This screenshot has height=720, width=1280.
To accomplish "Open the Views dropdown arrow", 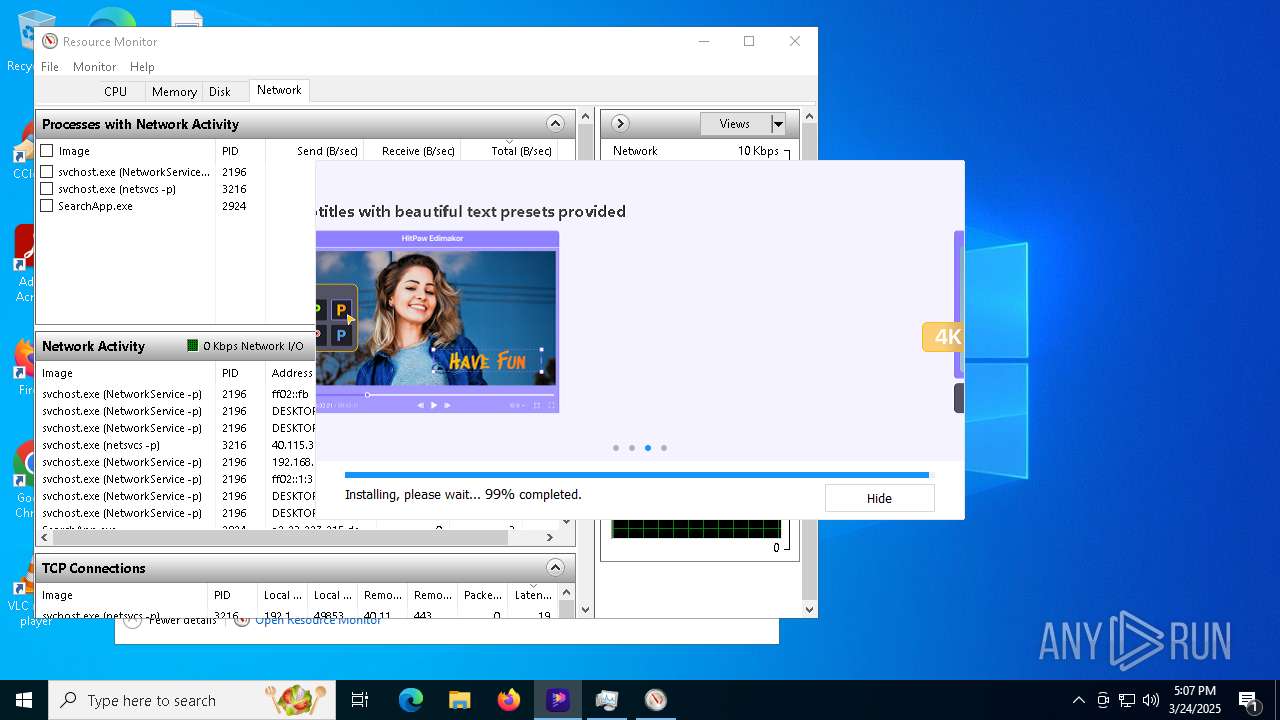I will click(x=778, y=124).
